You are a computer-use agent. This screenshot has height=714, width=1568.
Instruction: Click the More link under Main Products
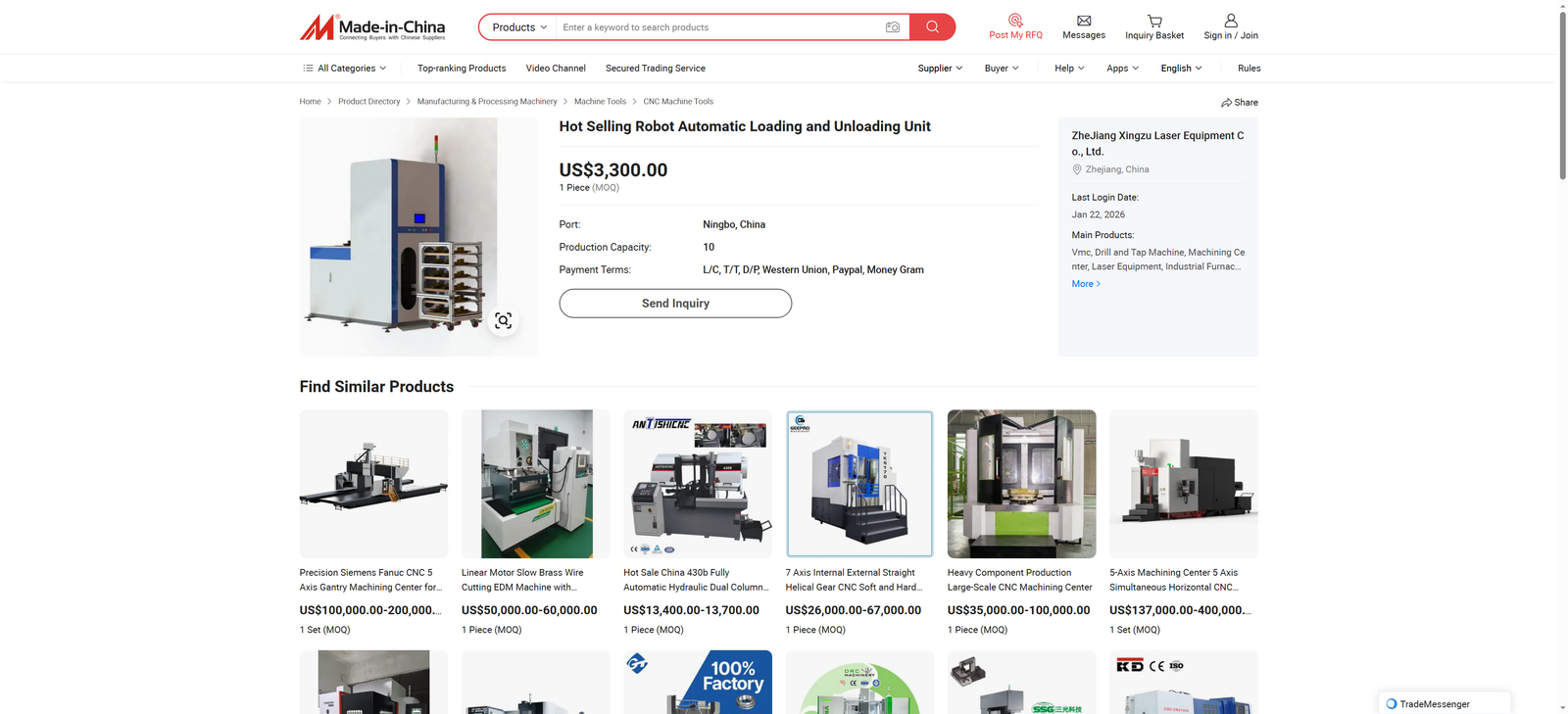(1085, 284)
